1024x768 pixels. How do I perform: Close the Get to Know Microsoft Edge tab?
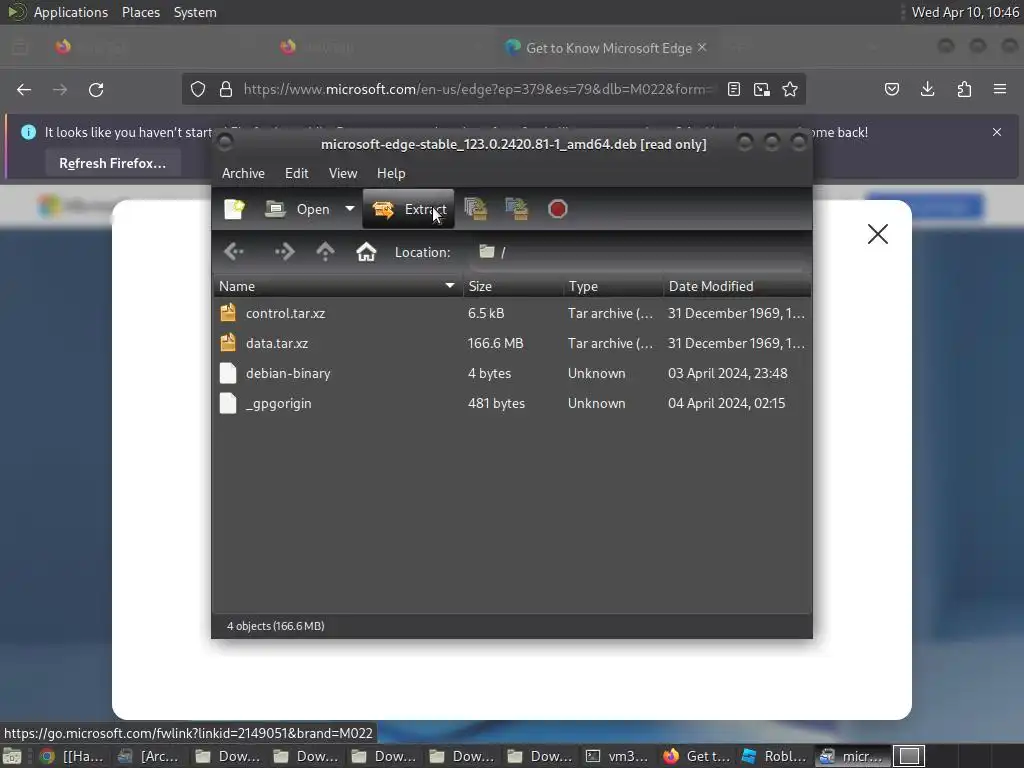click(x=702, y=48)
